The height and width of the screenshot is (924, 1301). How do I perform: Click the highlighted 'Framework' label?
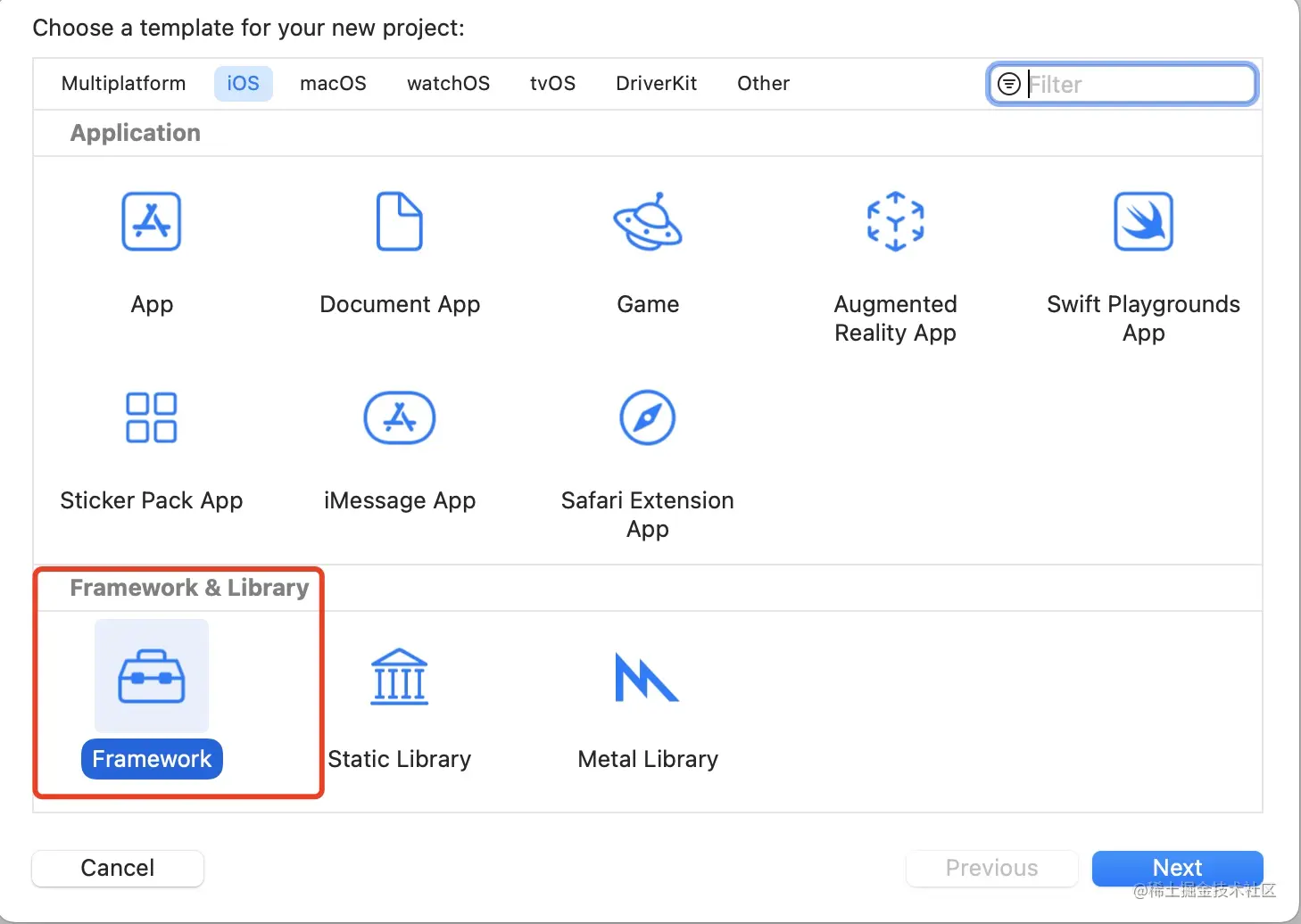[152, 759]
